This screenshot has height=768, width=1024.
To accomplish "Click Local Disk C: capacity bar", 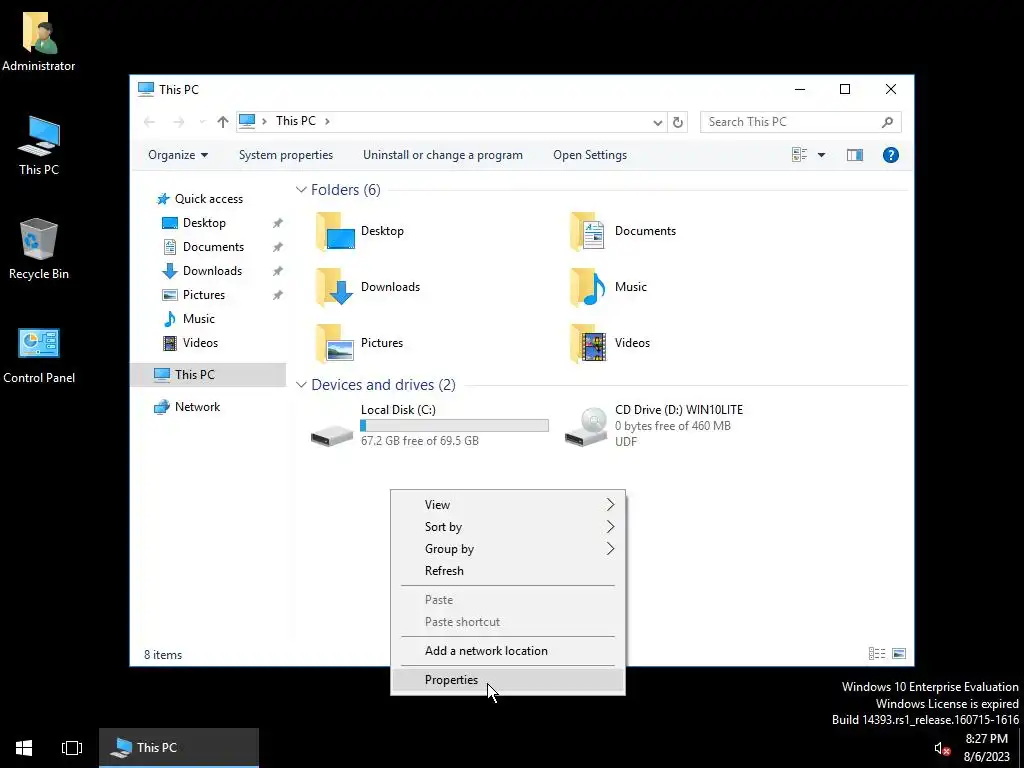I will pyautogui.click(x=455, y=426).
